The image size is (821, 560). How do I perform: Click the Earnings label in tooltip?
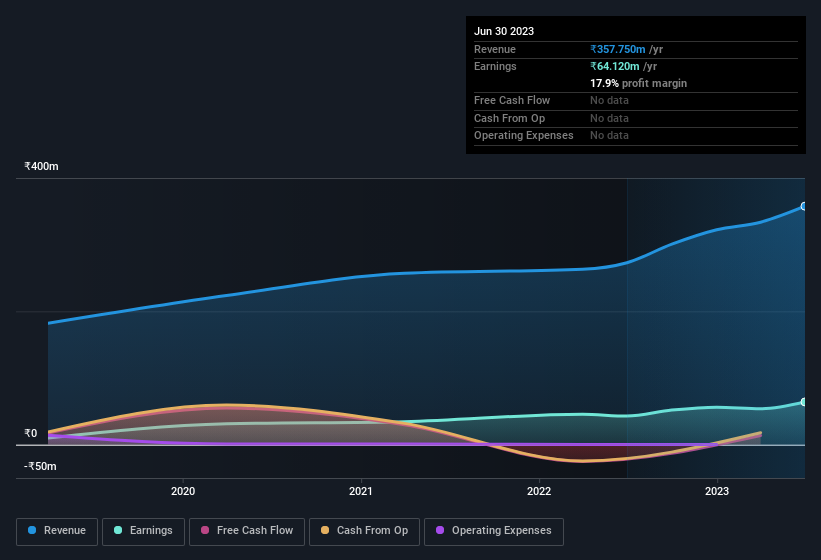point(495,66)
